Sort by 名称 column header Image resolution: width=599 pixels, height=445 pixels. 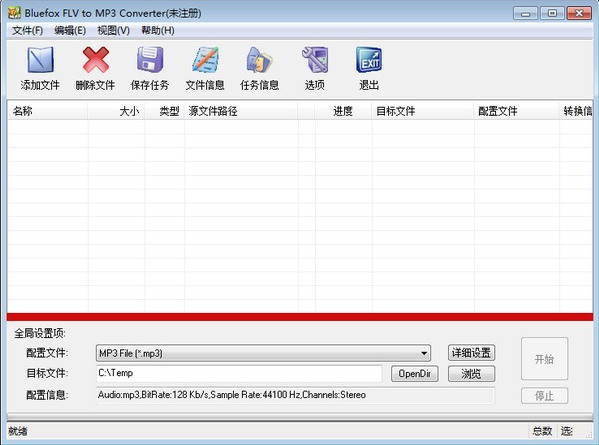[48, 111]
